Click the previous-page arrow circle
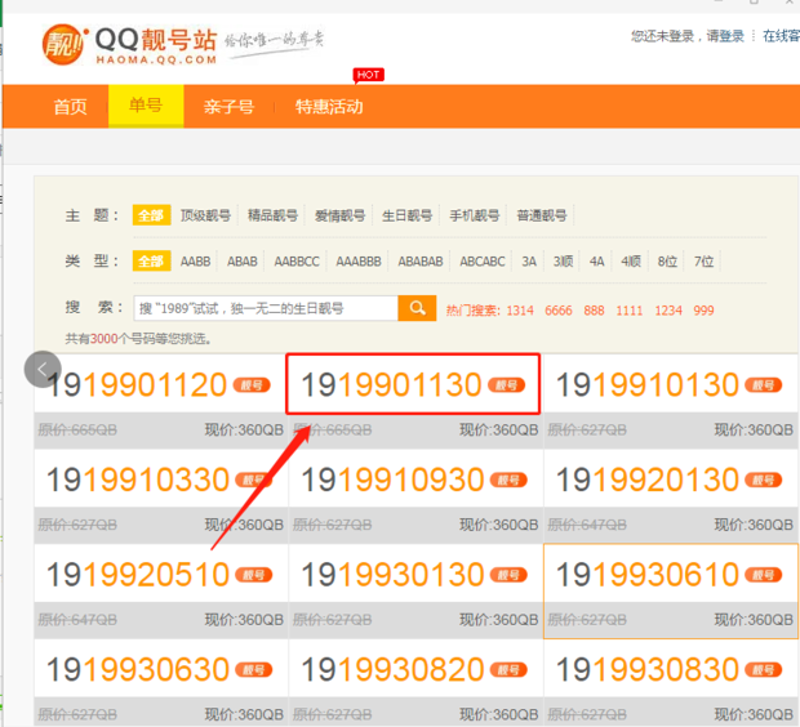This screenshot has height=727, width=800. pyautogui.click(x=43, y=369)
